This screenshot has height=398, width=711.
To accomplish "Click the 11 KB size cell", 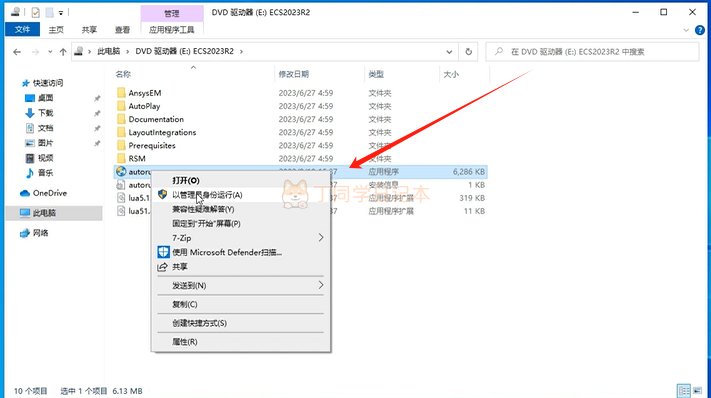I will [x=474, y=211].
